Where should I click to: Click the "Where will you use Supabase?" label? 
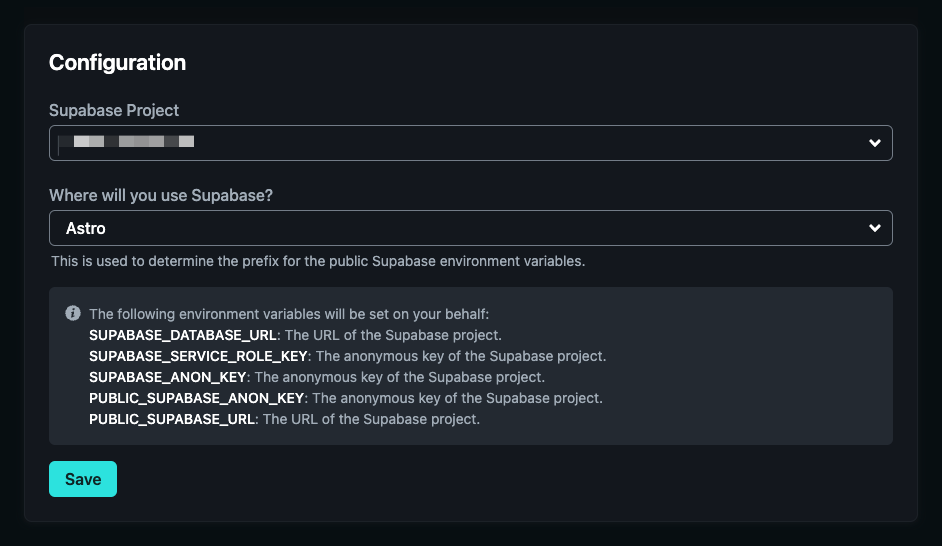pyautogui.click(x=161, y=195)
